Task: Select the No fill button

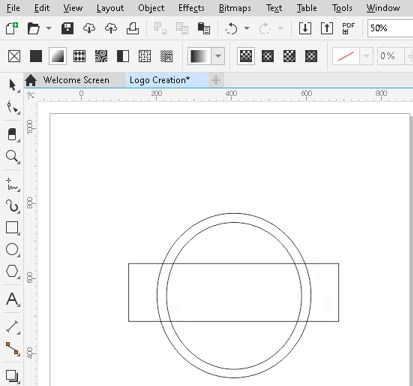Action: pyautogui.click(x=14, y=56)
